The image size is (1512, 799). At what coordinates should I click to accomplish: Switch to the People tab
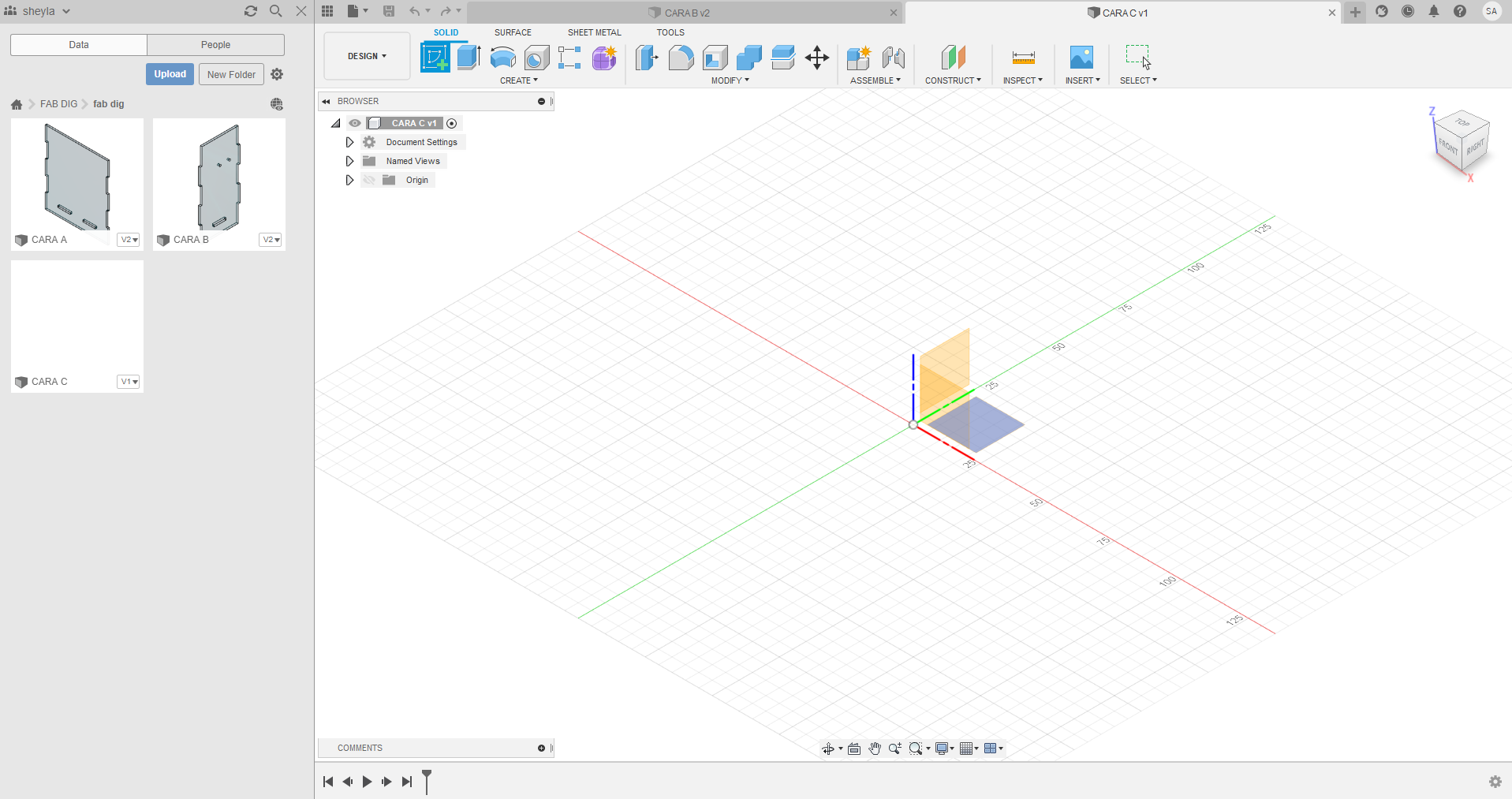(215, 45)
